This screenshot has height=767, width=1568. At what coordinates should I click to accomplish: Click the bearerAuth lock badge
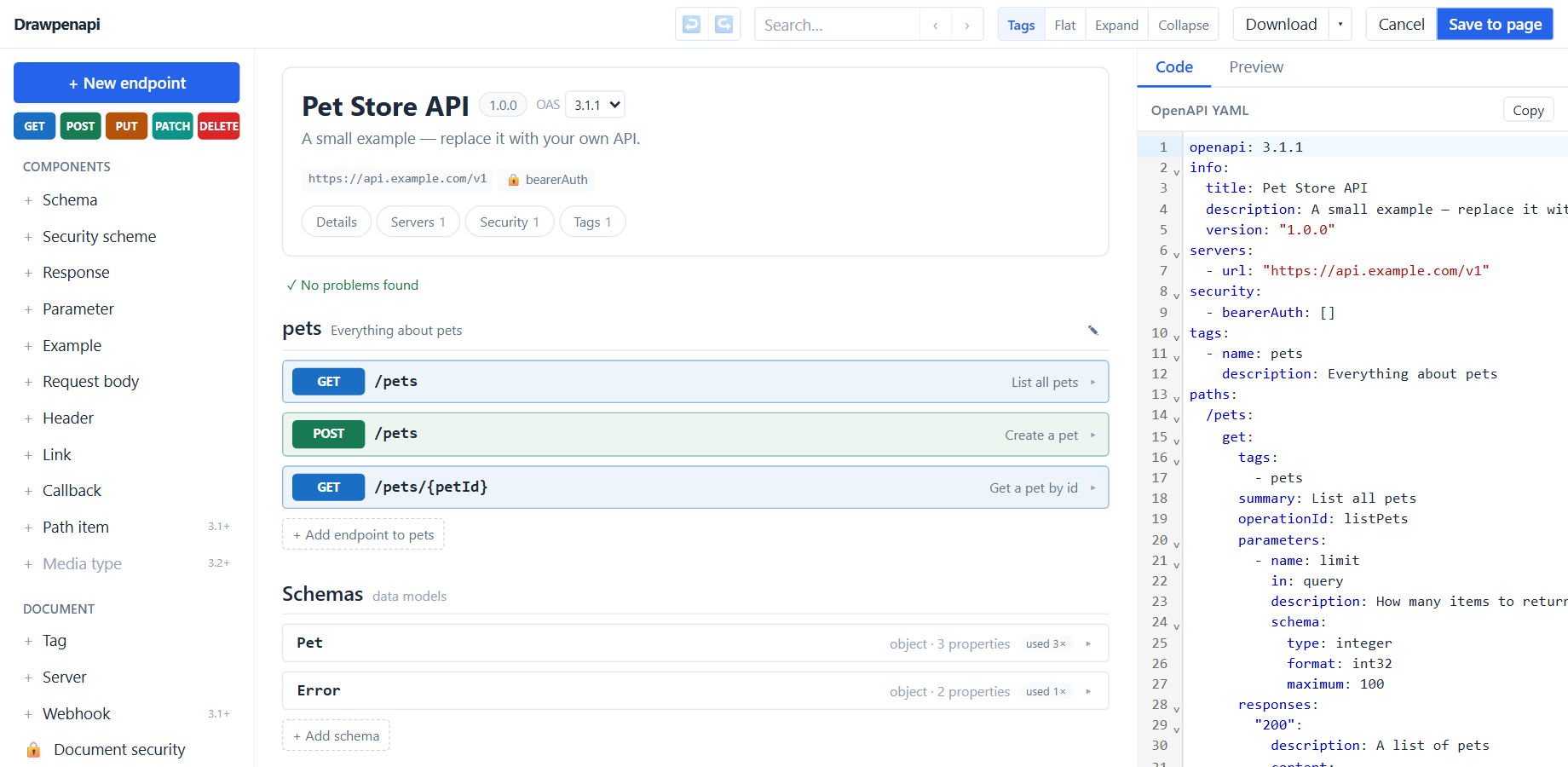548,179
